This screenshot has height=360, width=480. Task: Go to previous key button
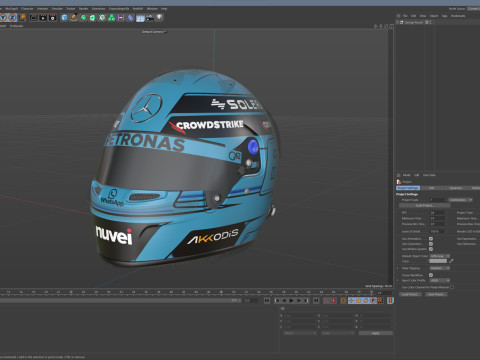tap(277, 301)
